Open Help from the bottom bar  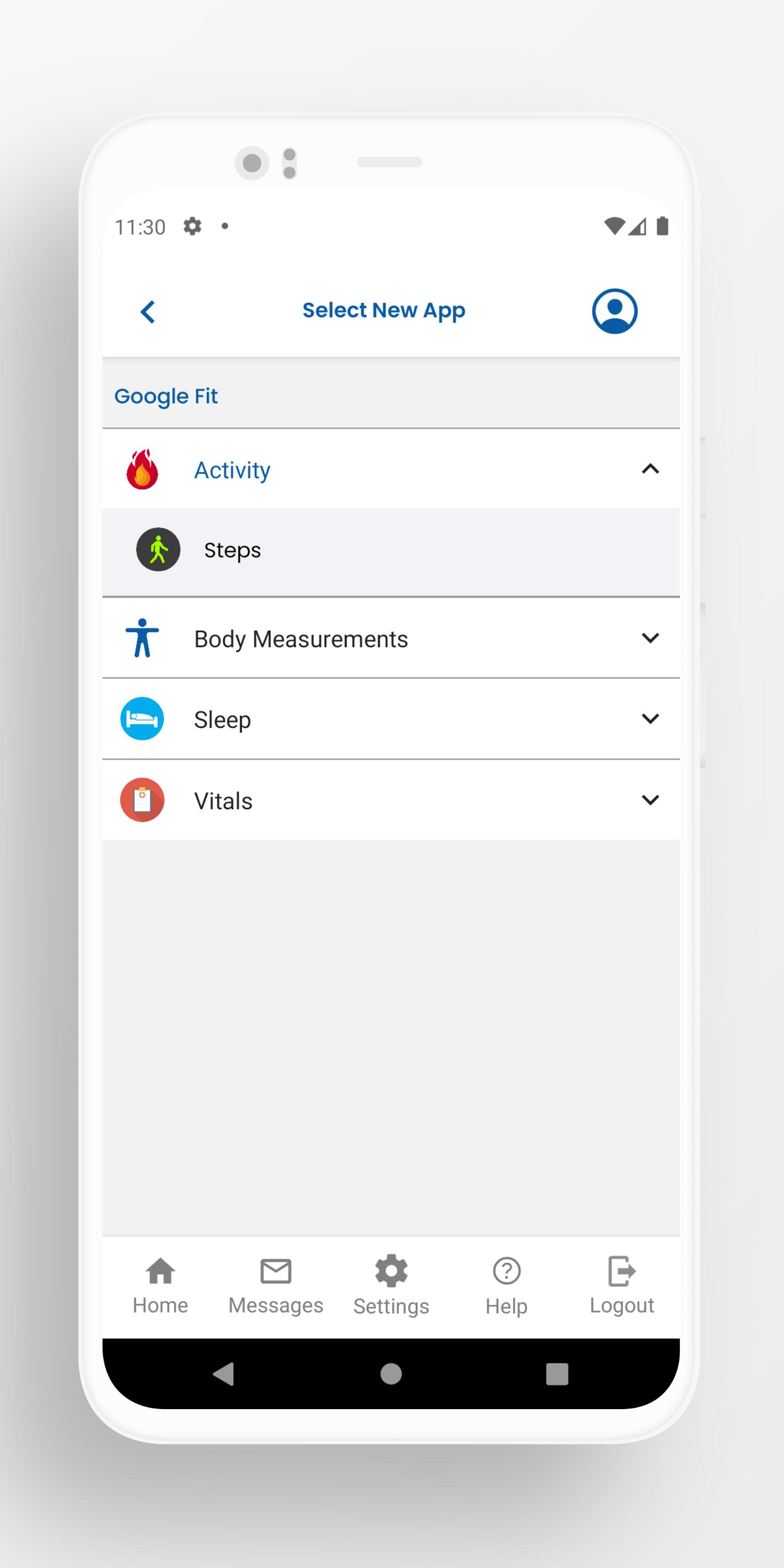tap(507, 1285)
